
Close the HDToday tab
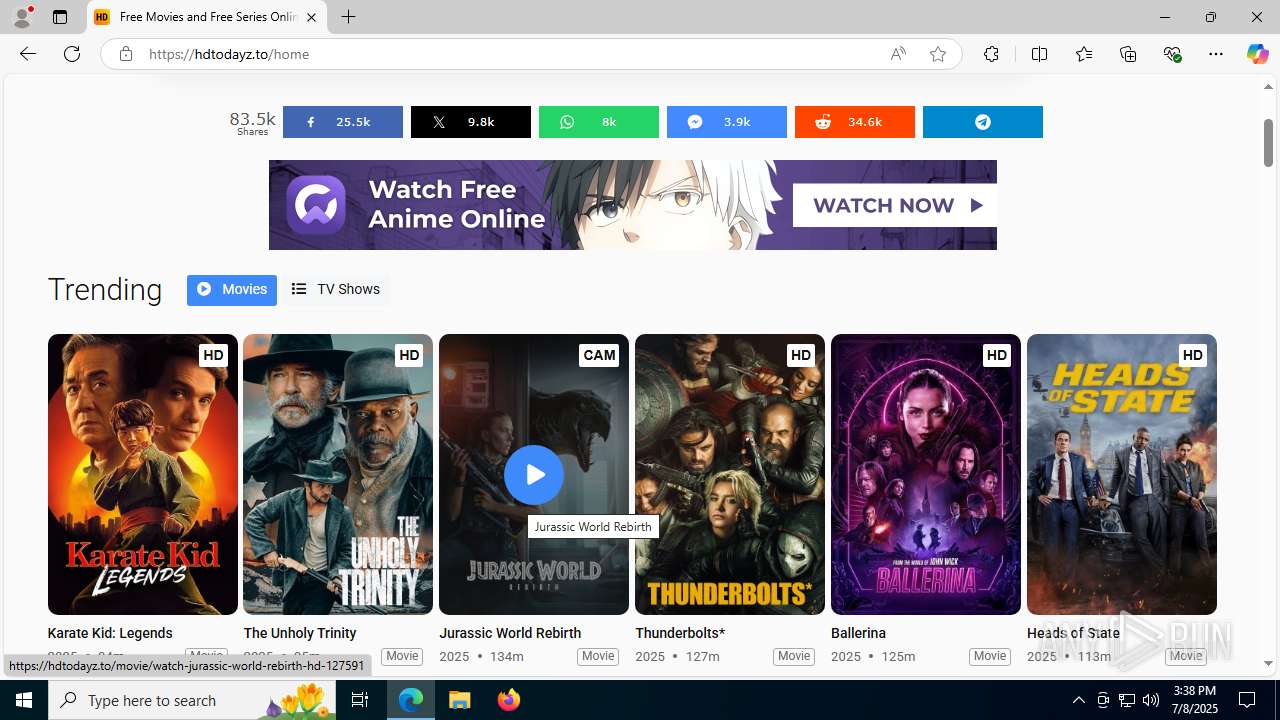point(311,17)
